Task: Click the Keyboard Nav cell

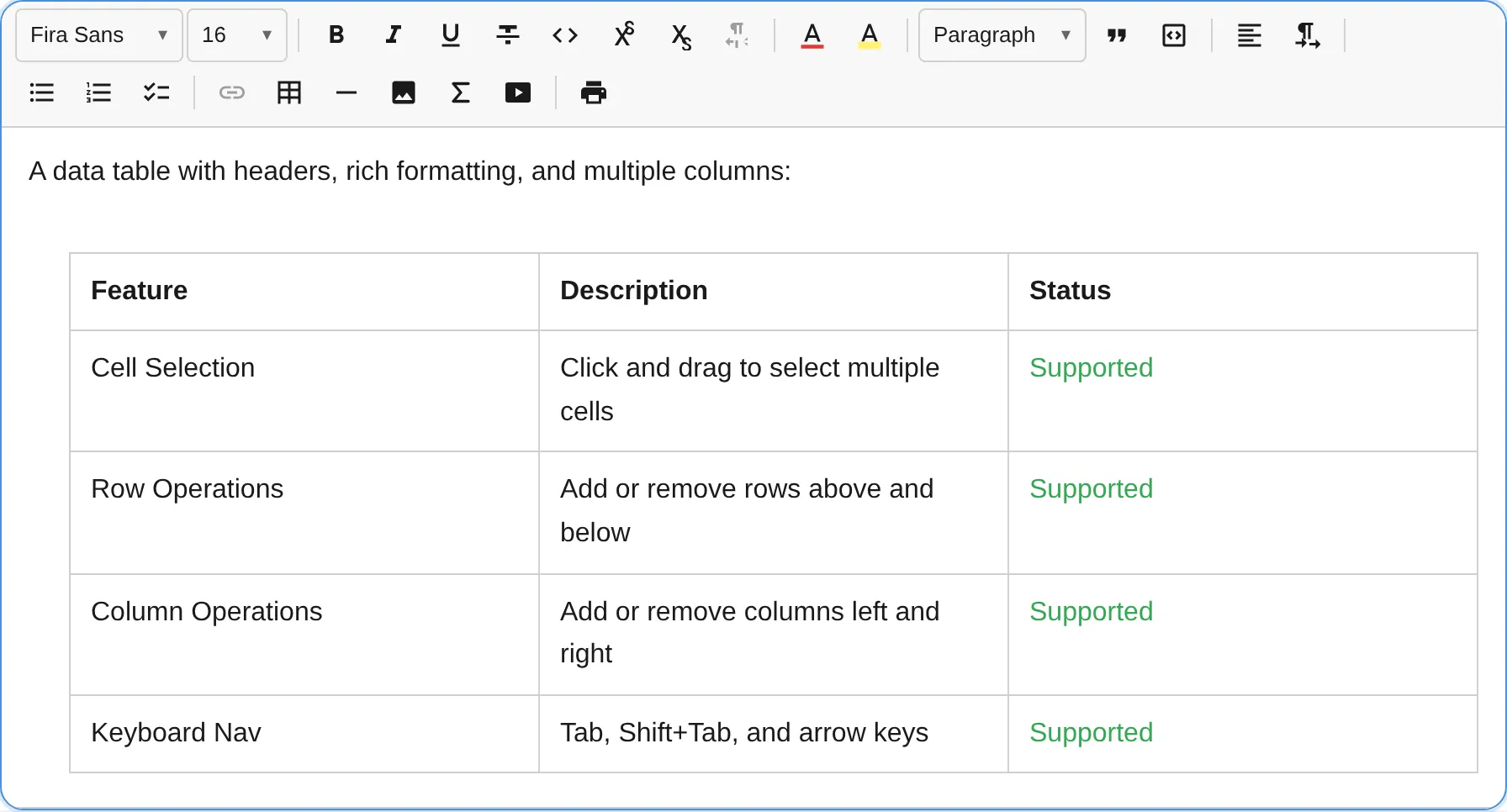Action: click(304, 734)
